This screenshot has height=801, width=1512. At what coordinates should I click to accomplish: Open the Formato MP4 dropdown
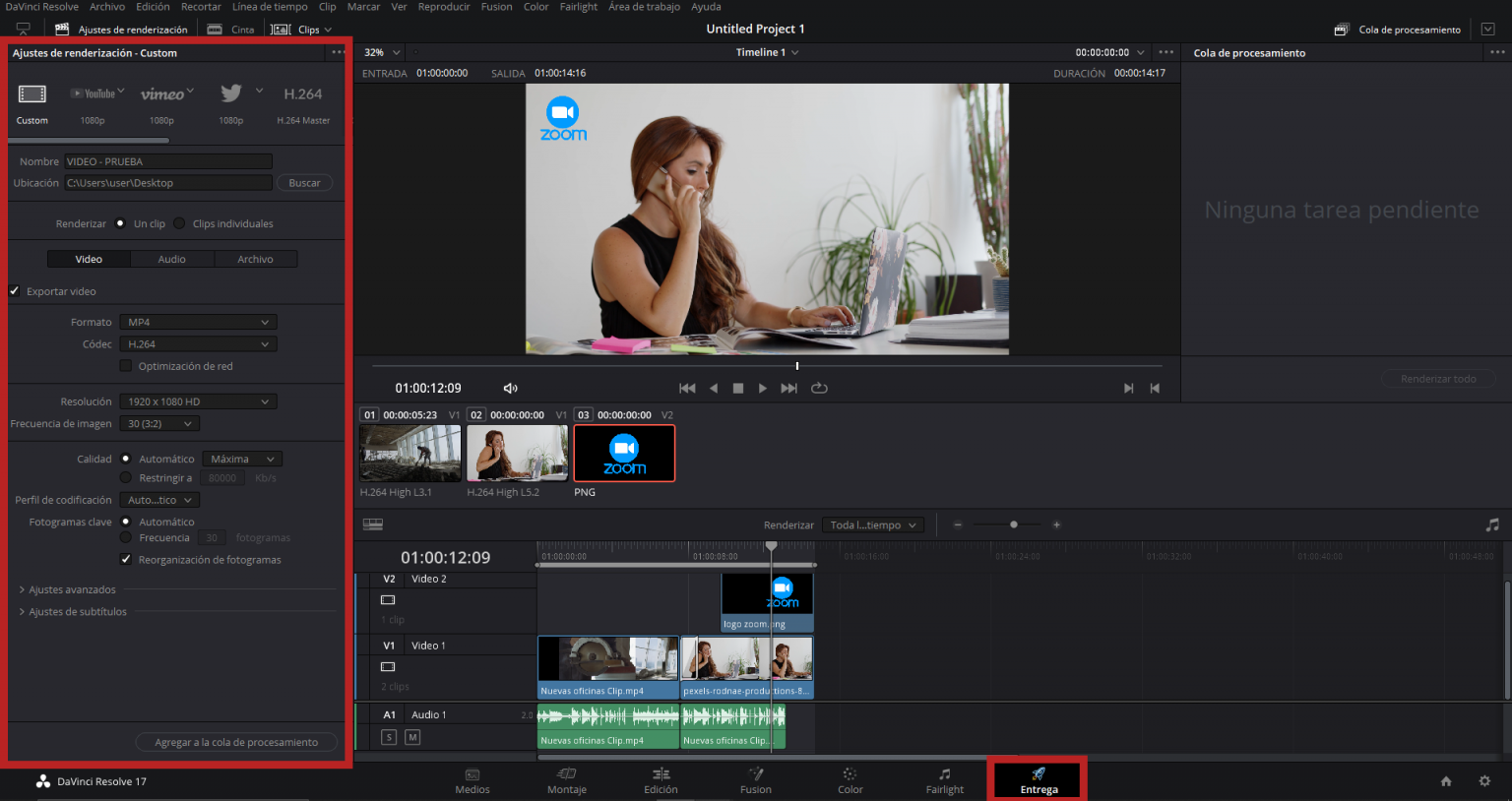point(198,322)
